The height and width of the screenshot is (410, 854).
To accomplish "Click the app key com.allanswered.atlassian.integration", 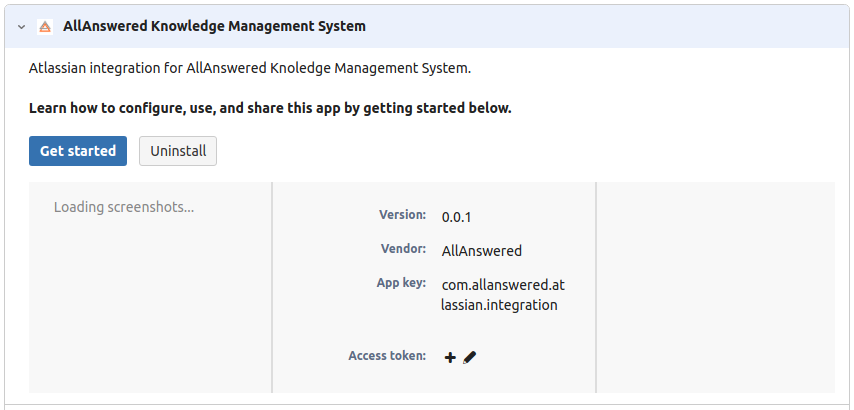I will pos(503,295).
